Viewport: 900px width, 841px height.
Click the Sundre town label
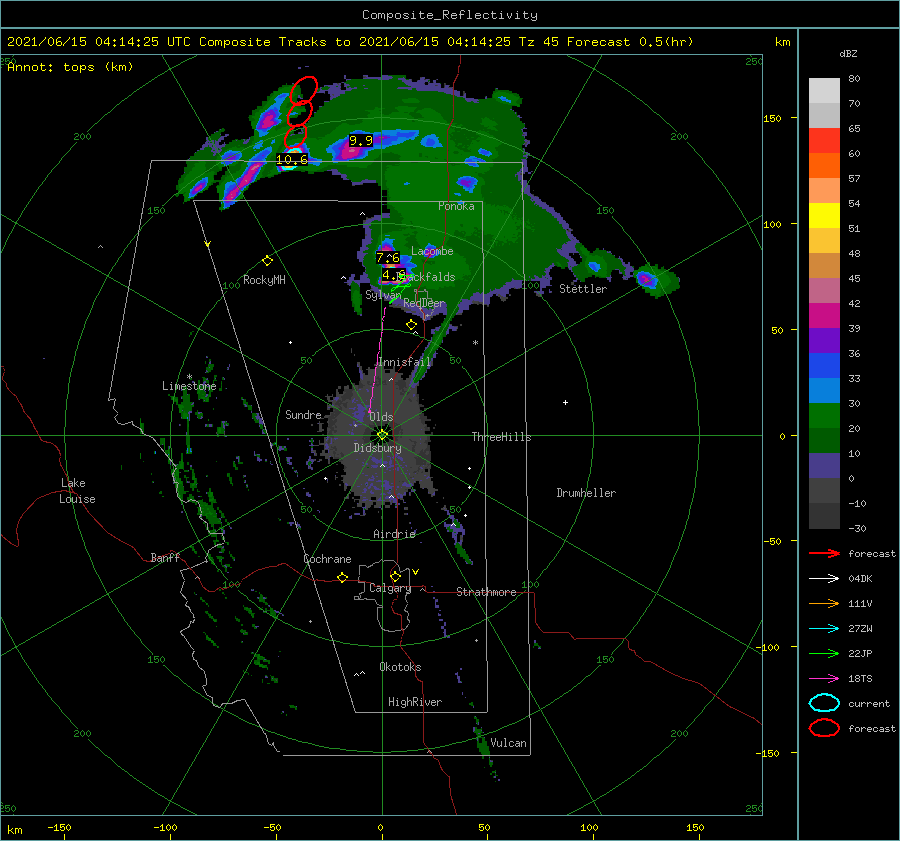coord(303,414)
